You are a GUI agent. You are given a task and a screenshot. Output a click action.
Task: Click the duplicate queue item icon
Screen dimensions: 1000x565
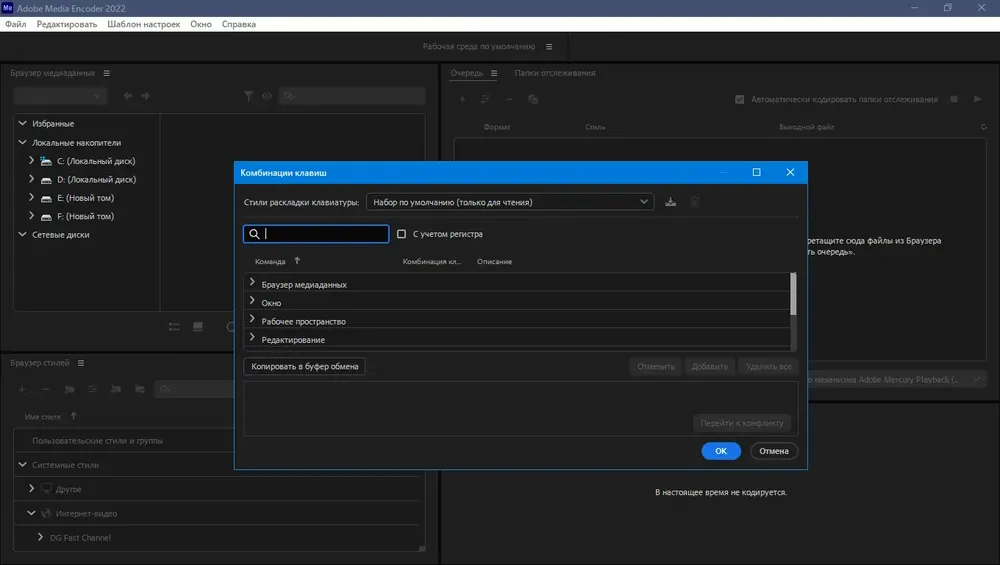(533, 99)
